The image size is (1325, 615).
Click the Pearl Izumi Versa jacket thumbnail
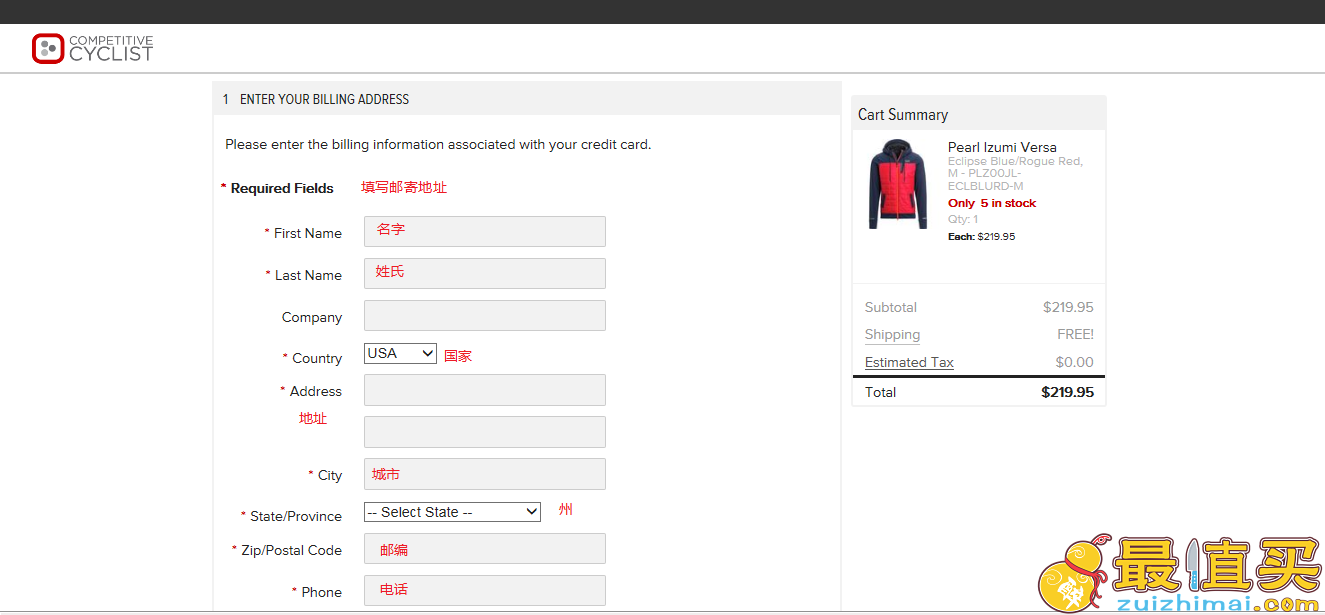pyautogui.click(x=898, y=184)
